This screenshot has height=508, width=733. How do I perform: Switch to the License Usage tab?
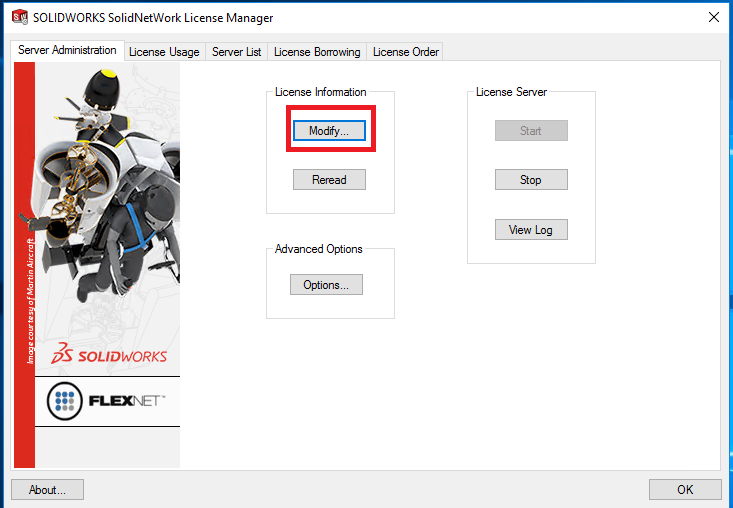164,52
